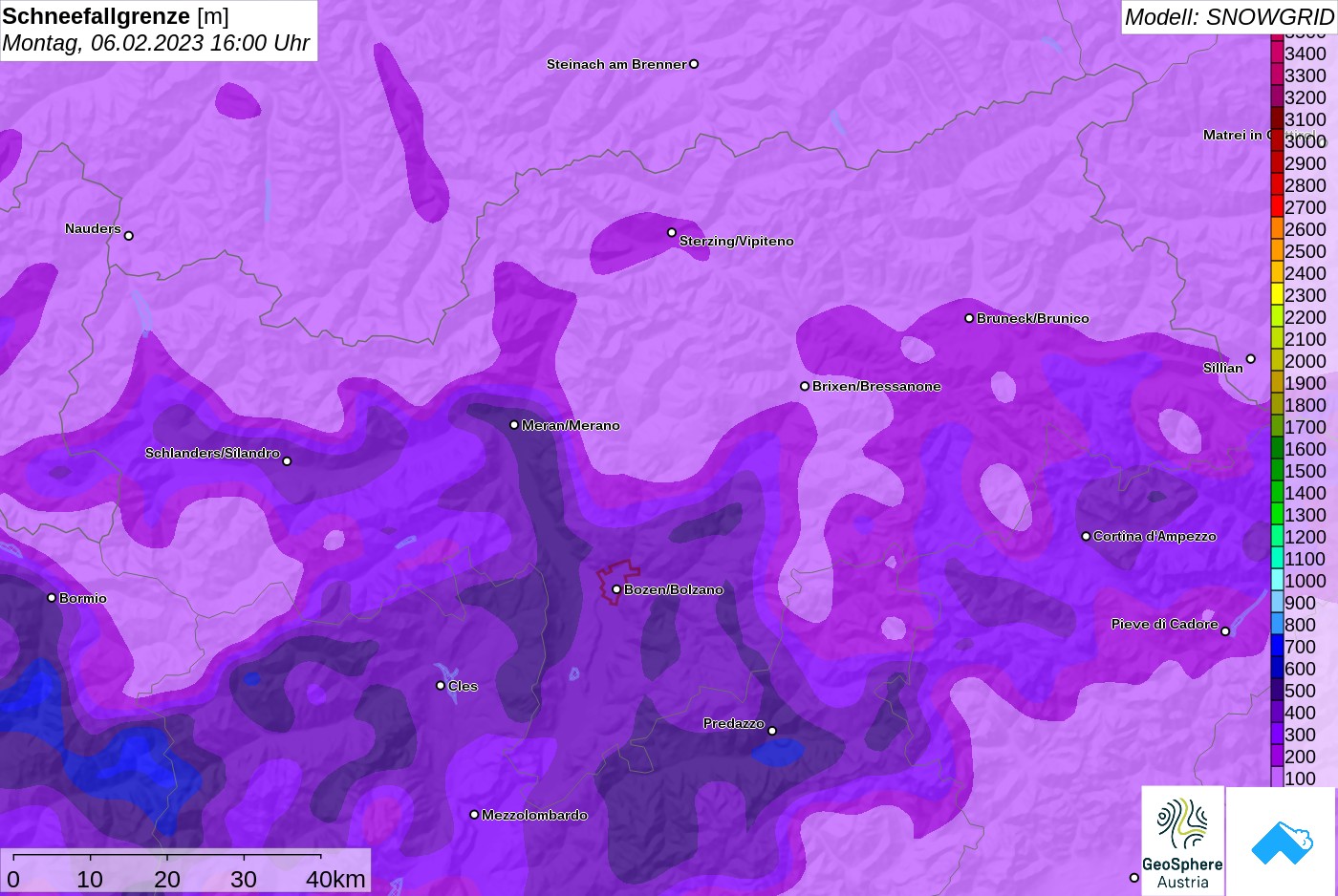Click the legend value 2300
Screen dimensions: 1338x896
(1306, 295)
